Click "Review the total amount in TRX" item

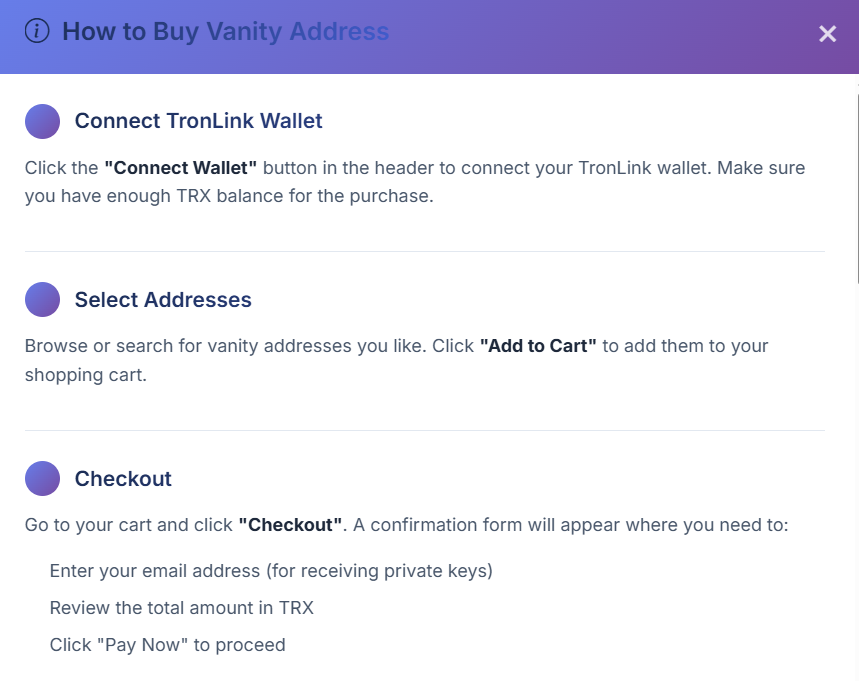point(182,608)
